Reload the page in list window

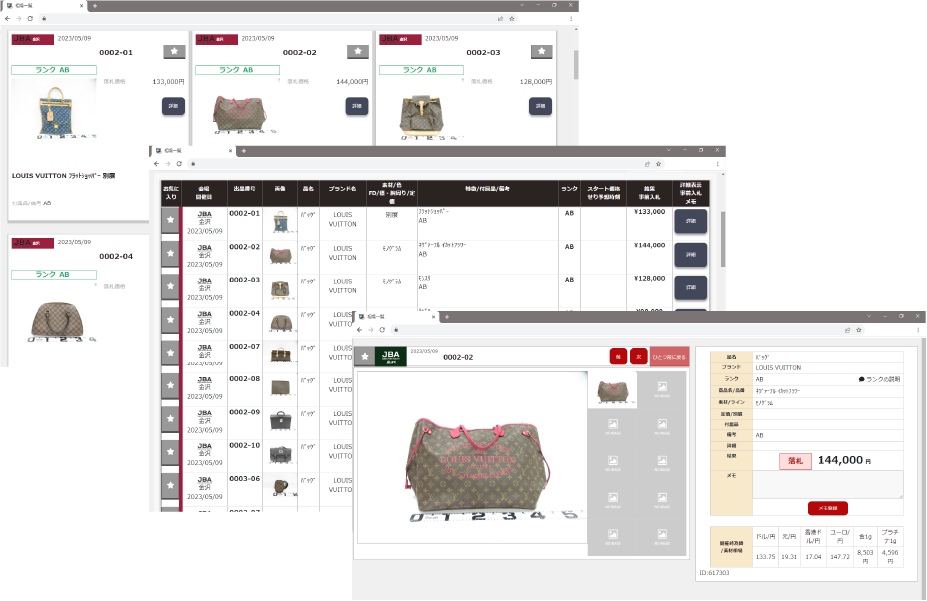[x=179, y=164]
